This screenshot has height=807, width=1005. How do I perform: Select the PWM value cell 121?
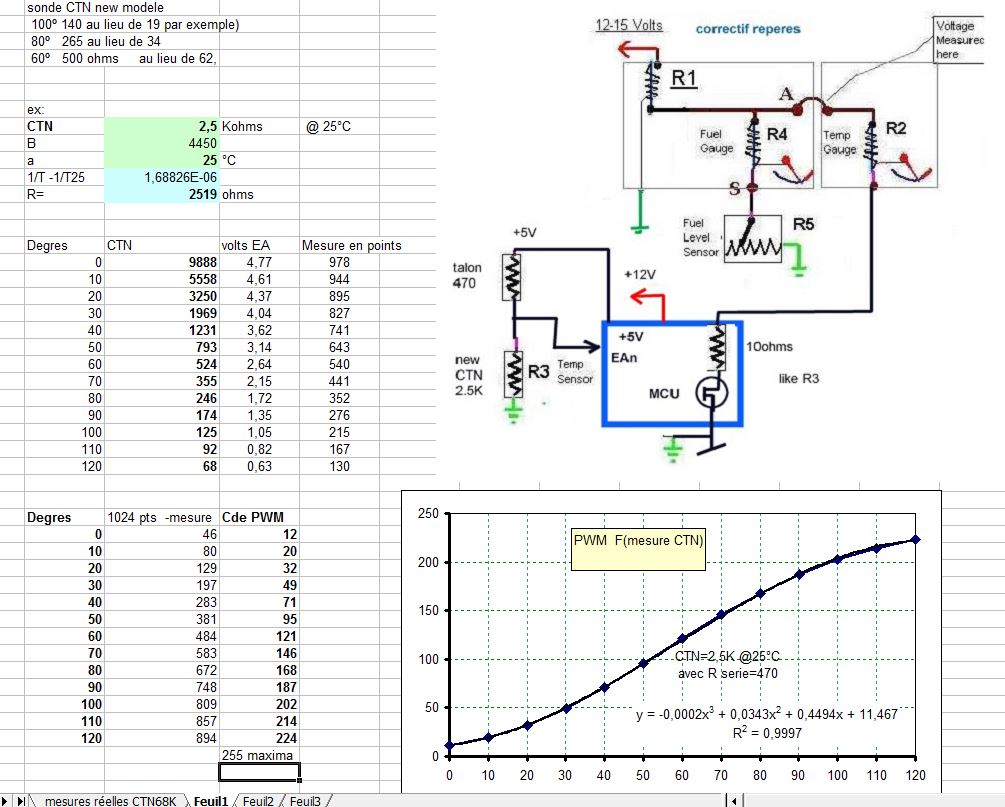[259, 636]
